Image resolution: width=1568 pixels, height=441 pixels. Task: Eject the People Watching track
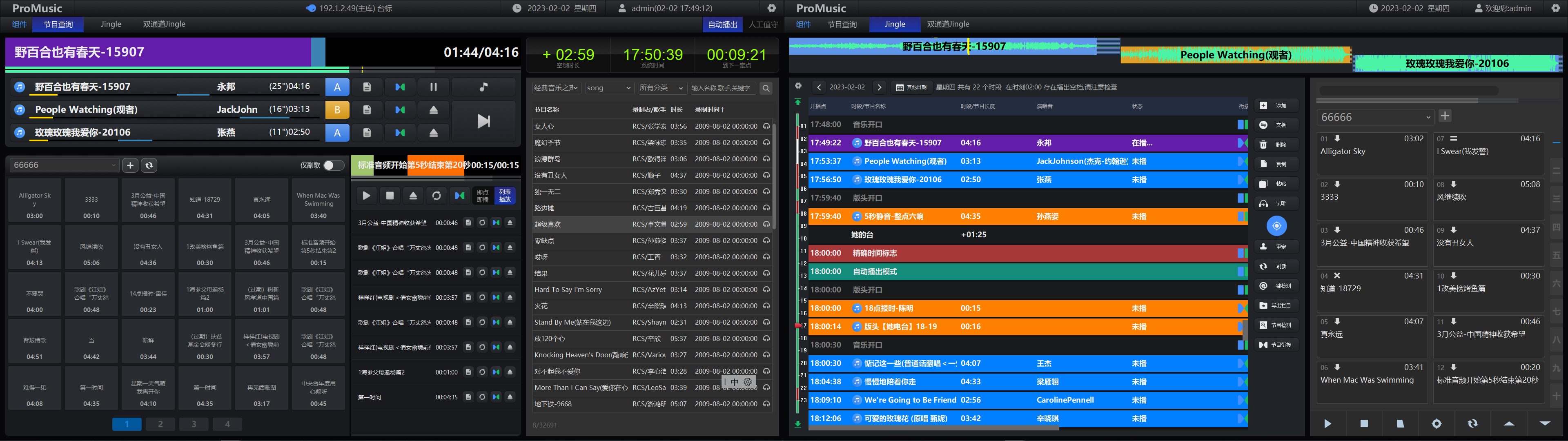(x=433, y=110)
